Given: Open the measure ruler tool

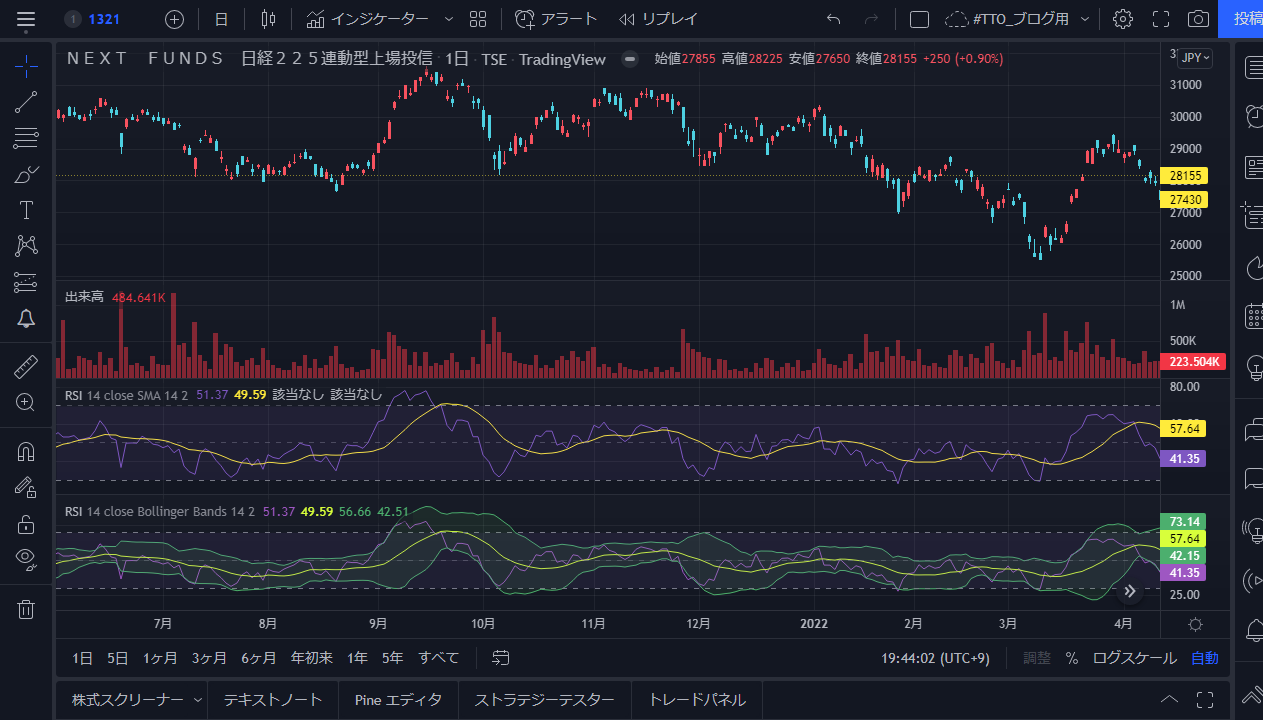Looking at the screenshot, I should [x=25, y=366].
